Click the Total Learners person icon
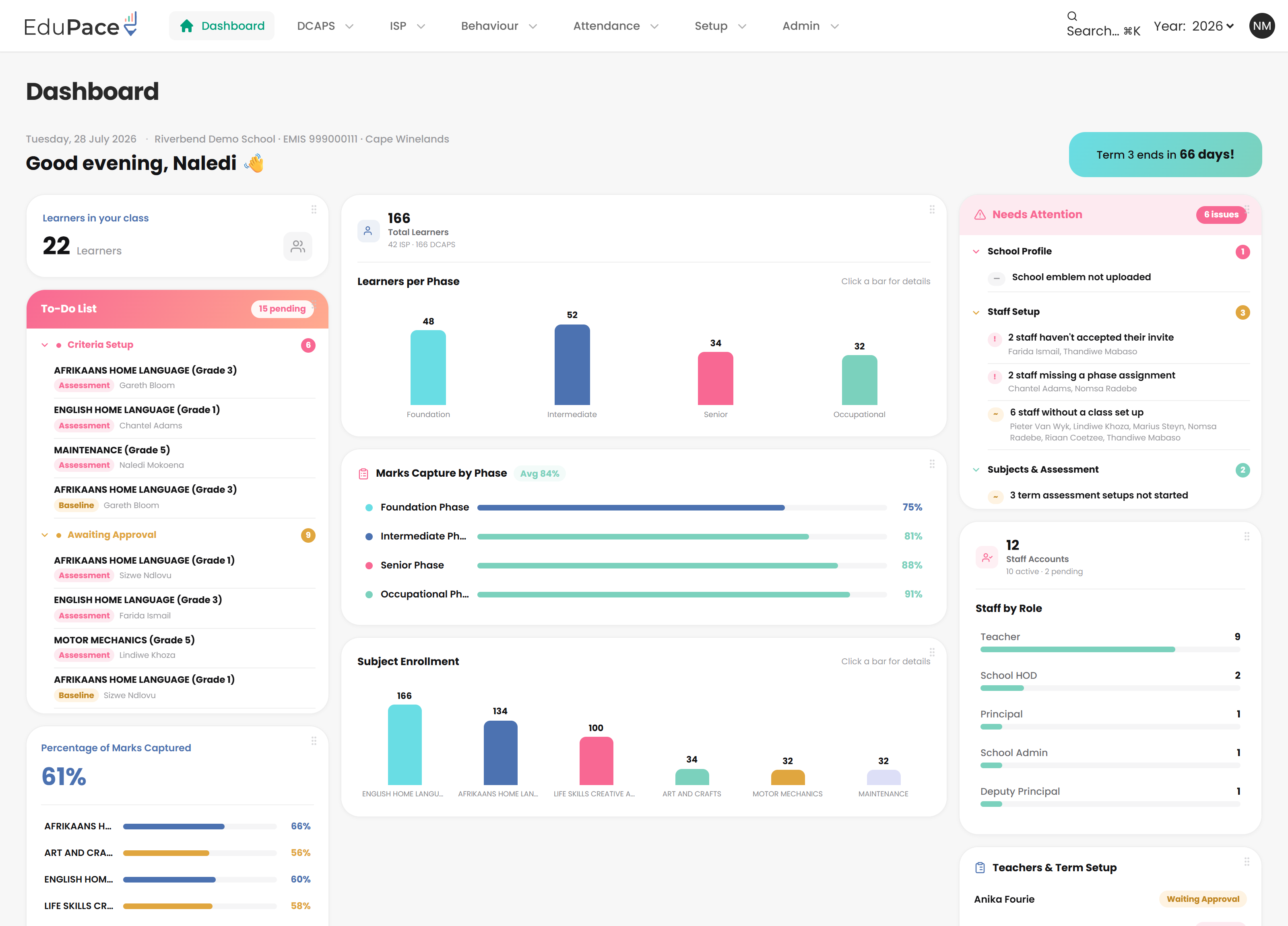Screen dimensions: 1288x926 coord(368,231)
